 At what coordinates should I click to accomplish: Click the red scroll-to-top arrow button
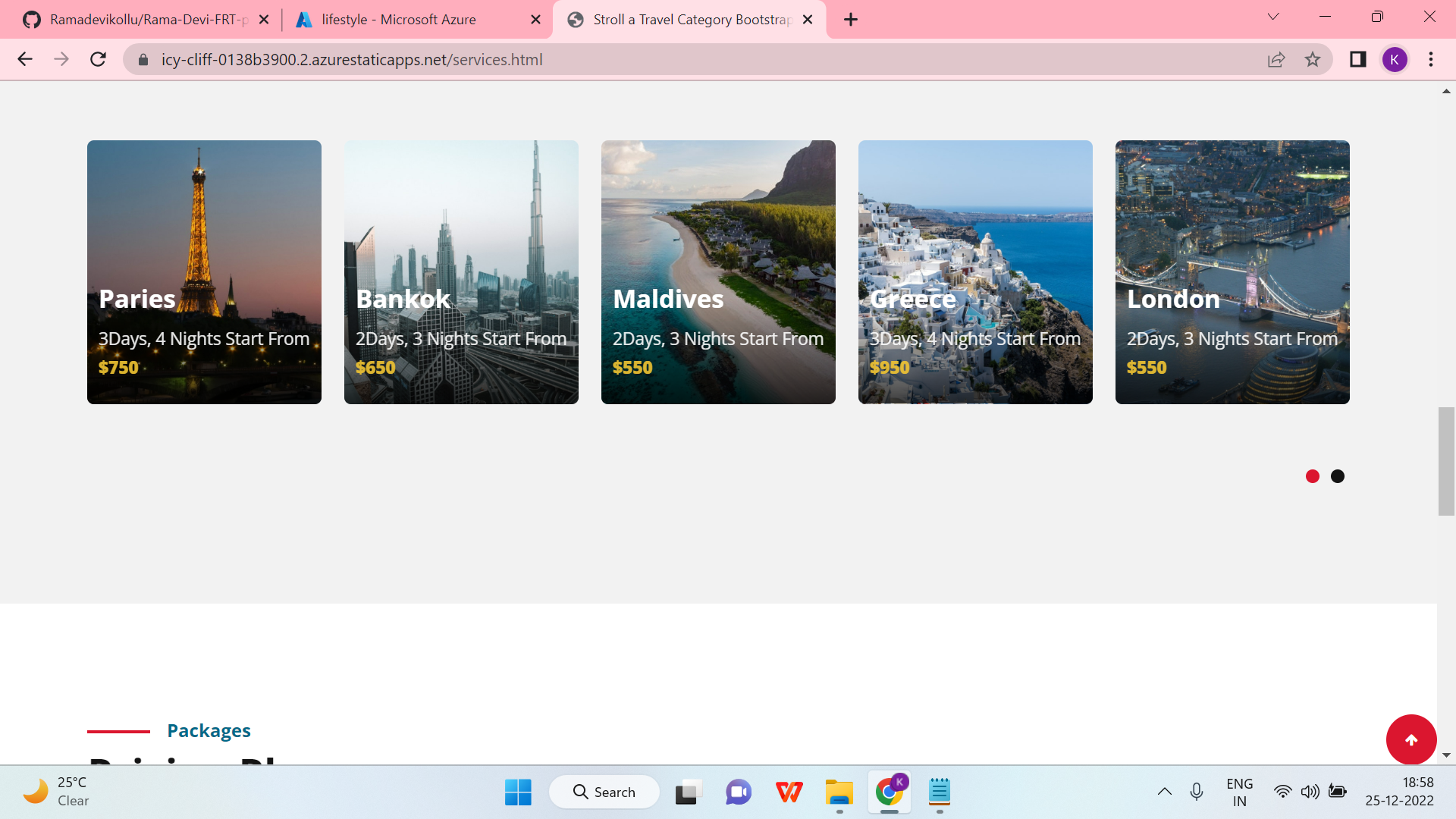[1411, 739]
